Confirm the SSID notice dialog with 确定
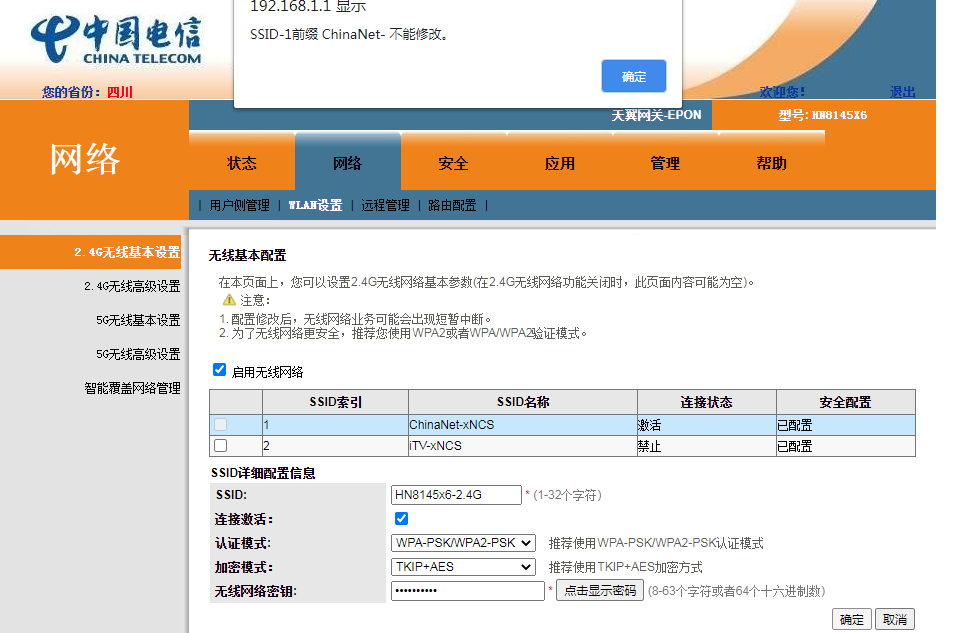 633,75
